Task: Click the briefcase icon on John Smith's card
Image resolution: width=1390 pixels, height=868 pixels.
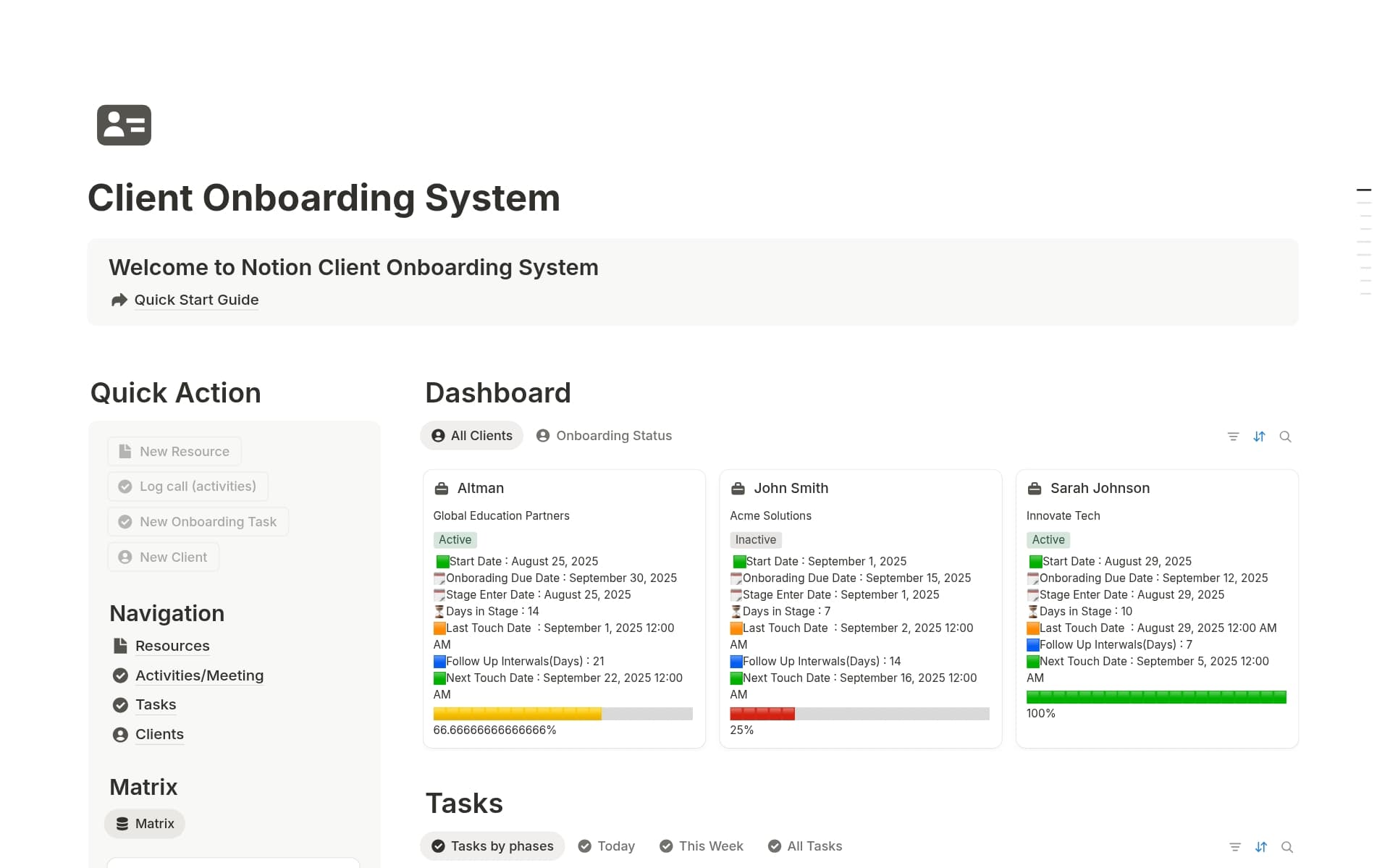Action: tap(738, 488)
